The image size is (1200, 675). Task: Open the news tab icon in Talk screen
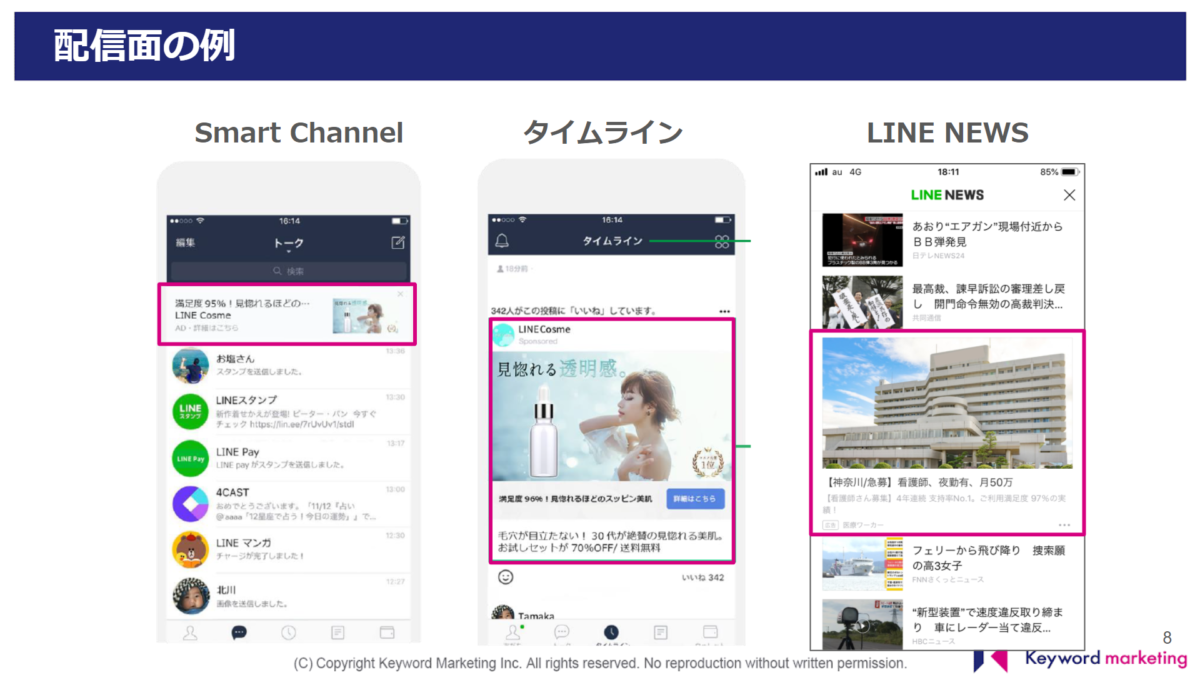[x=338, y=633]
